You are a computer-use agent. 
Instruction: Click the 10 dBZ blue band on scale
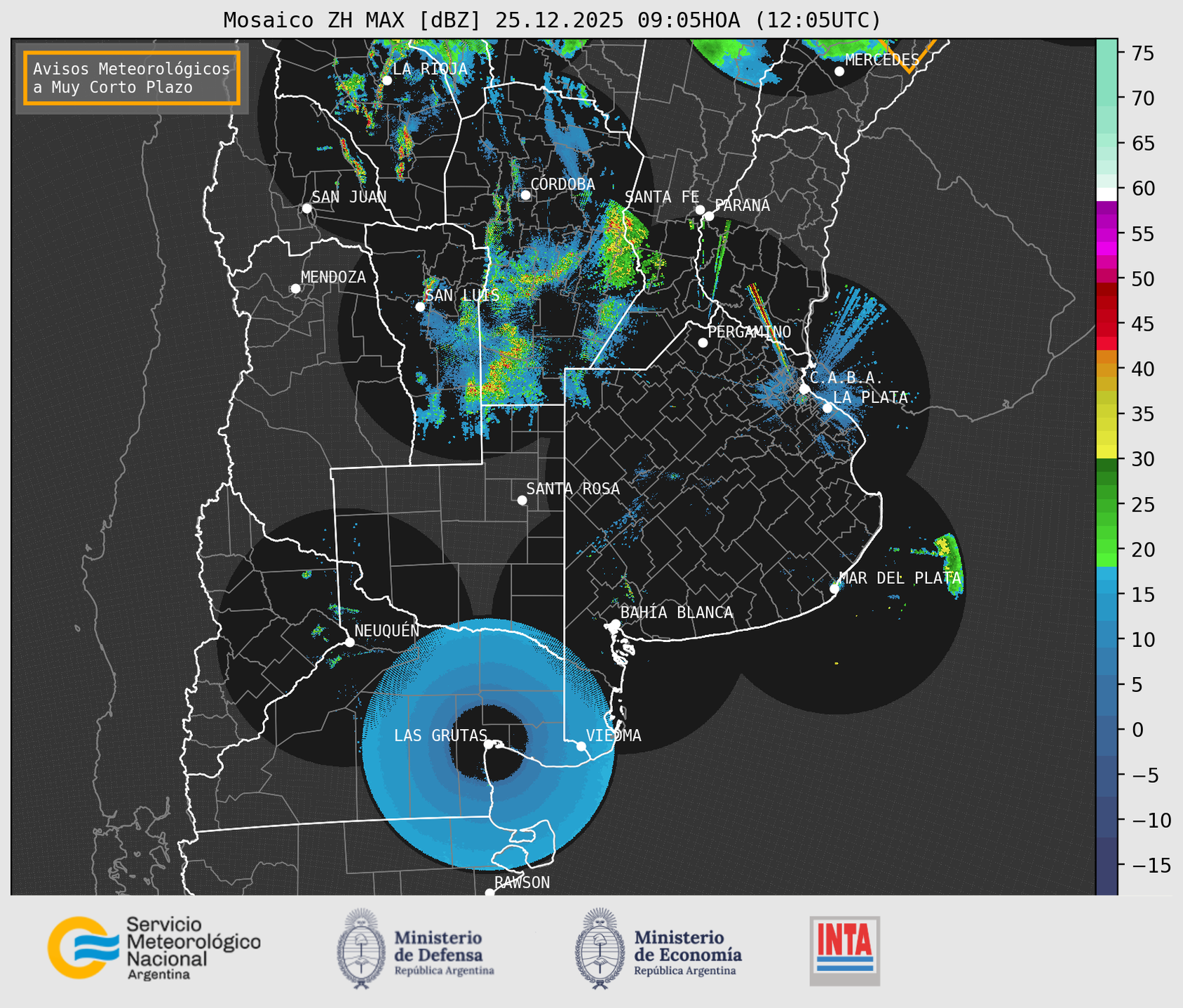pyautogui.click(x=1107, y=639)
